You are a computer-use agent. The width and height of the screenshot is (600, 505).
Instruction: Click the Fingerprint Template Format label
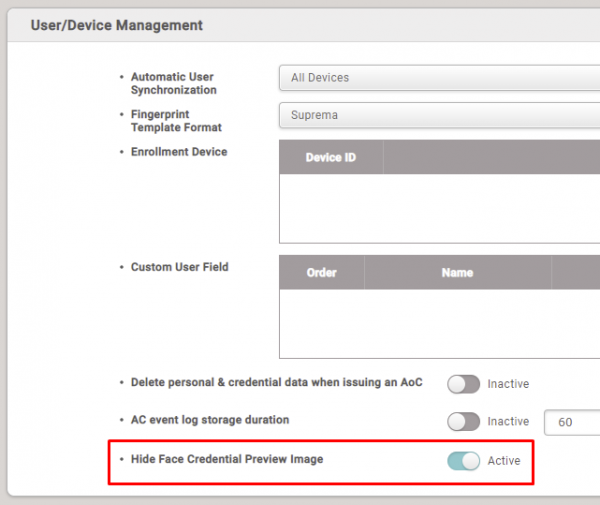click(176, 121)
